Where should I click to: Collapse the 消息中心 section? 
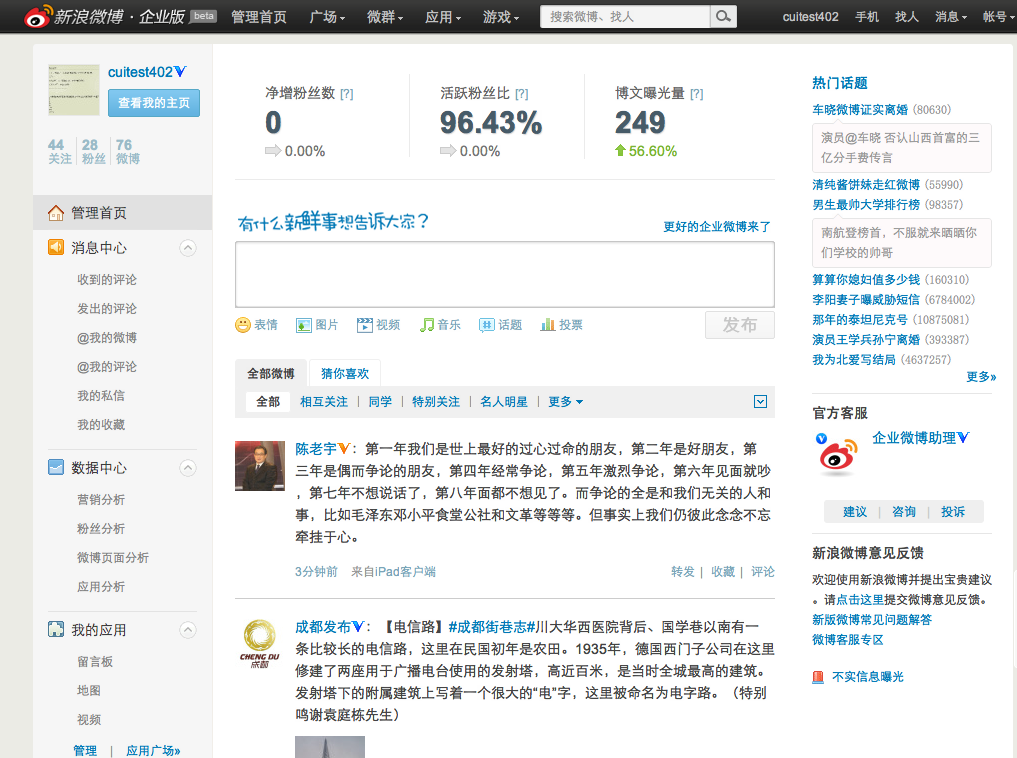pos(187,248)
